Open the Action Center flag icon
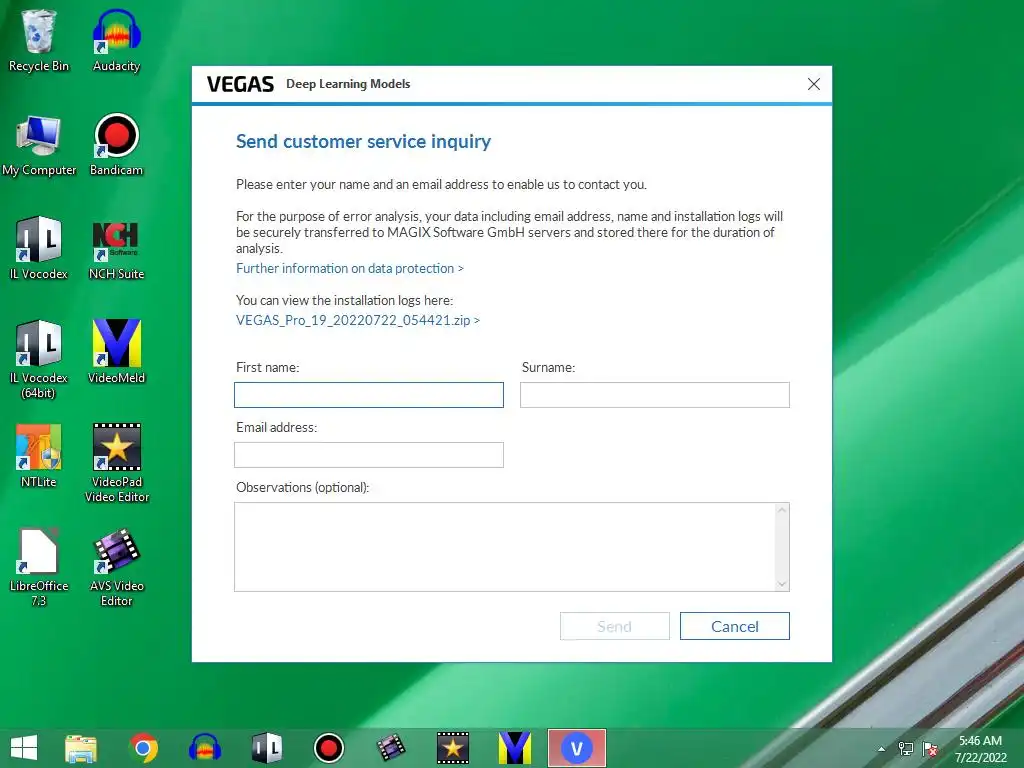 point(930,749)
